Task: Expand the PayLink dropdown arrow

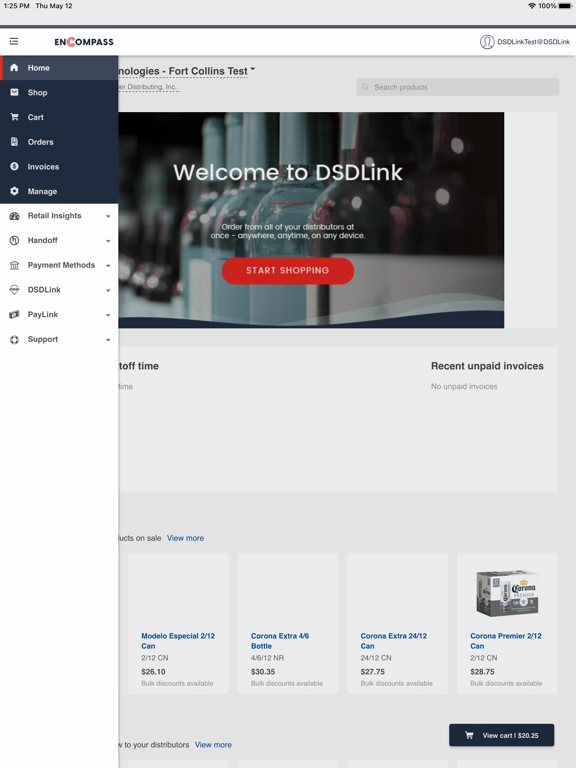Action: pyautogui.click(x=108, y=315)
